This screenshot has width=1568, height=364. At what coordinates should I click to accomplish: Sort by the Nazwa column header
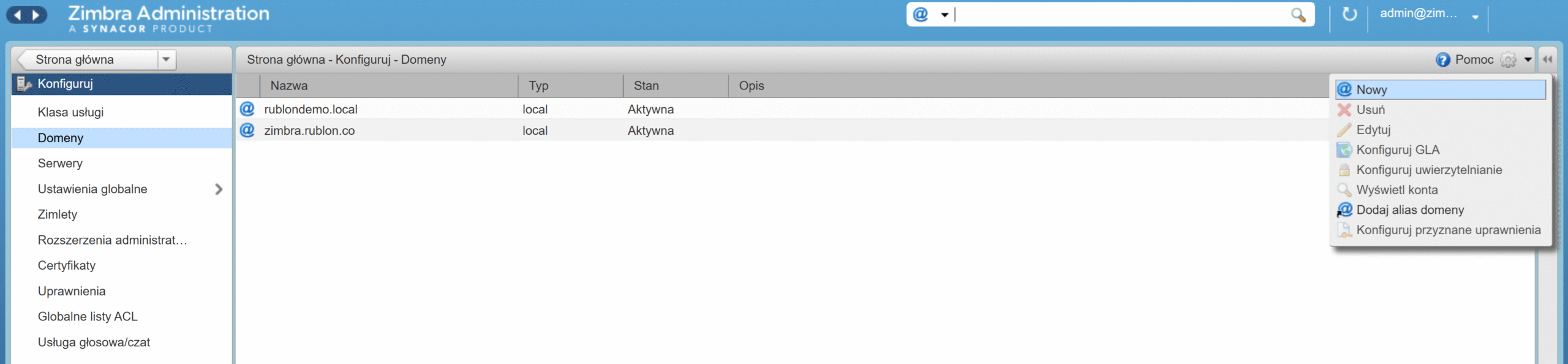(x=289, y=86)
